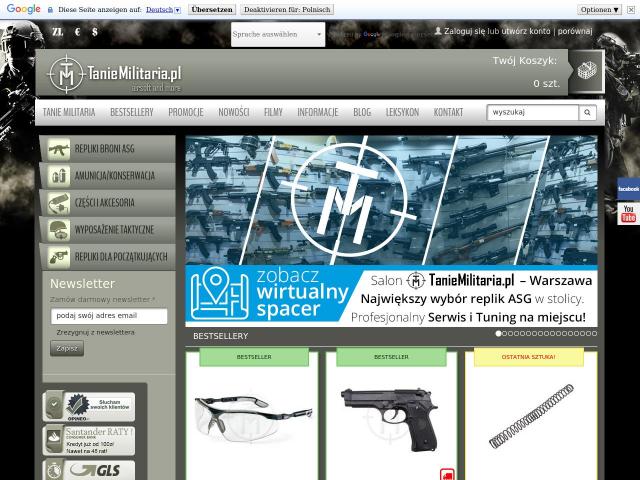Click the TanieMilitaria.pl logo
The image size is (640, 480).
[114, 74]
